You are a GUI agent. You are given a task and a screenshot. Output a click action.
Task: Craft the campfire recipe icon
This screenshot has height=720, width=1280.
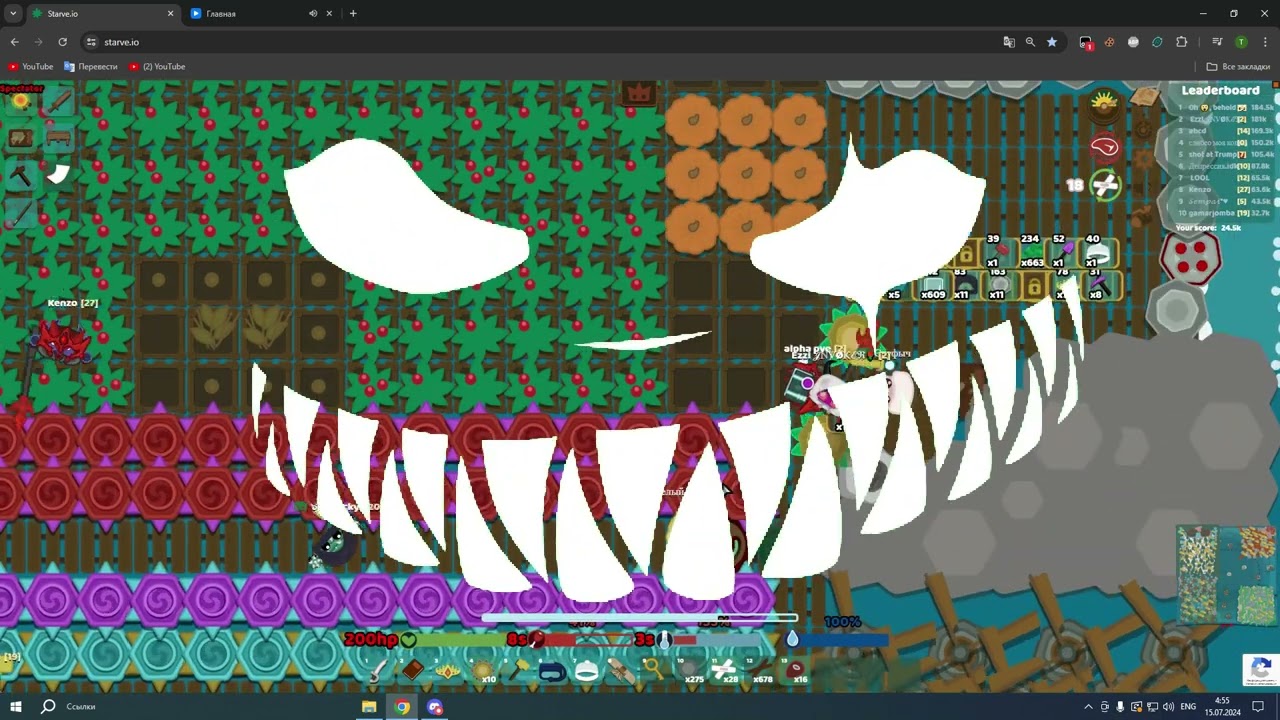(x=21, y=101)
